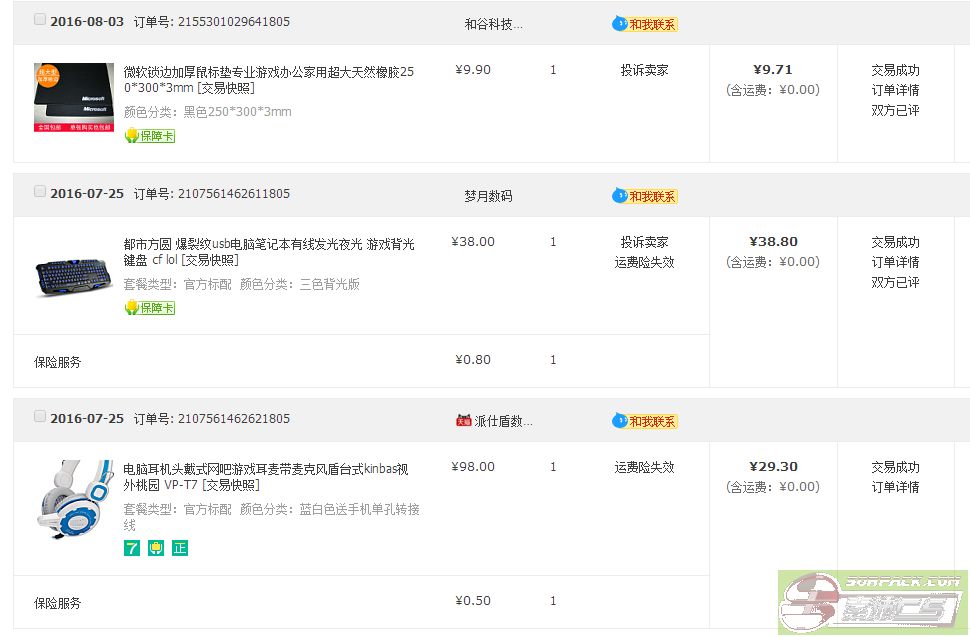Click 投诉卖家 for the mouse pad order
Image resolution: width=970 pixels, height=637 pixels.
click(644, 71)
